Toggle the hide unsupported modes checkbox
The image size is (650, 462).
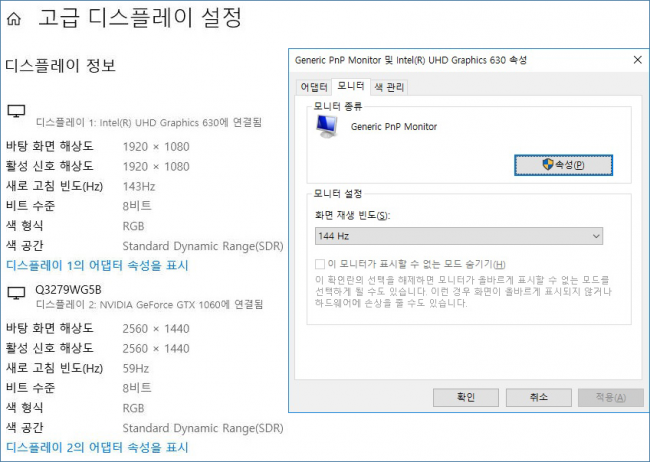pyautogui.click(x=320, y=263)
